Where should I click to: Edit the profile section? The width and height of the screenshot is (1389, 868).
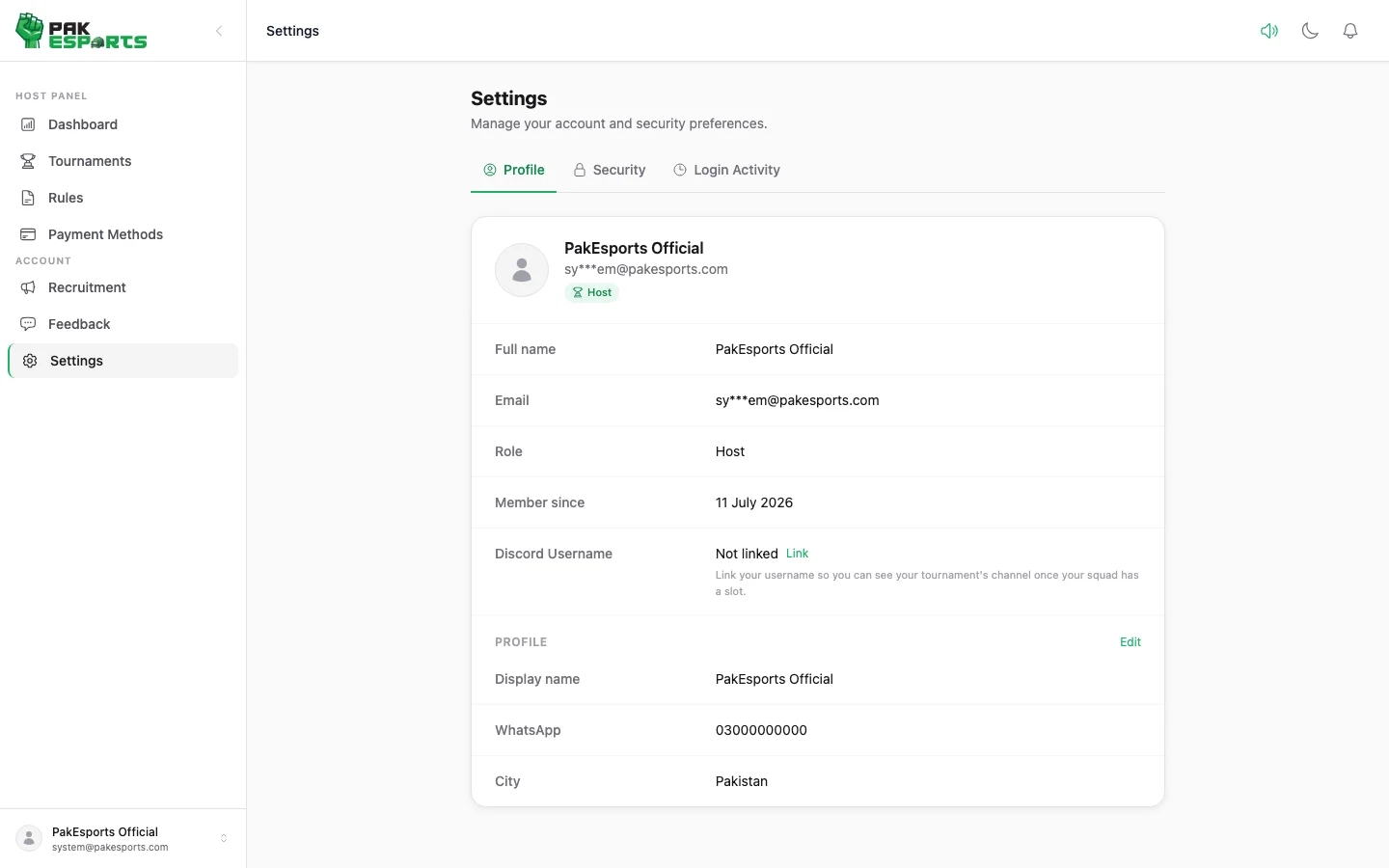click(1130, 642)
